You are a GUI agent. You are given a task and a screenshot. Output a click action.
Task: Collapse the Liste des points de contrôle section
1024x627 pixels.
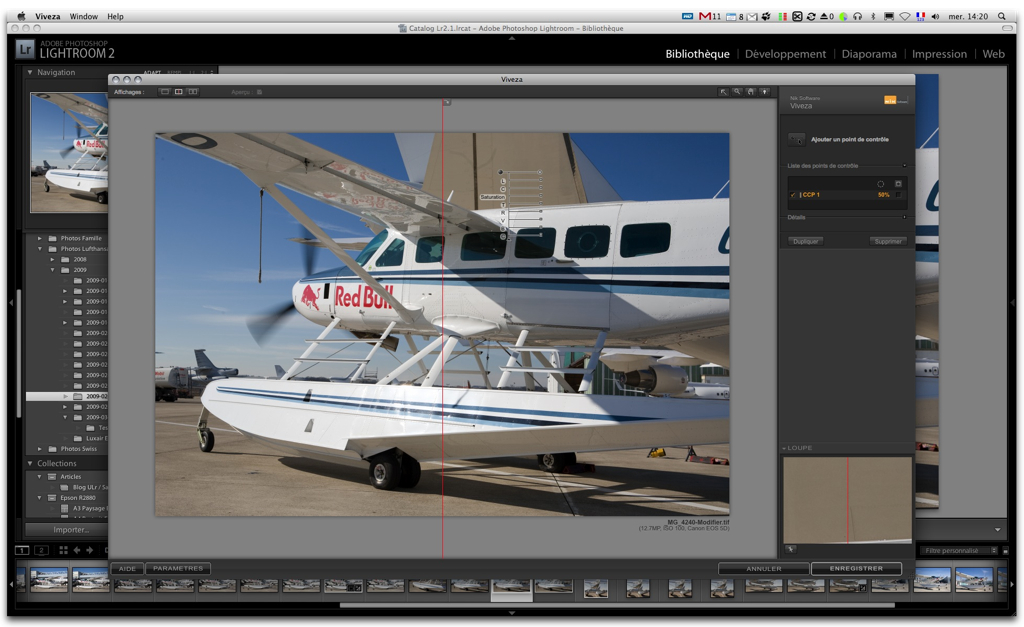coord(904,166)
